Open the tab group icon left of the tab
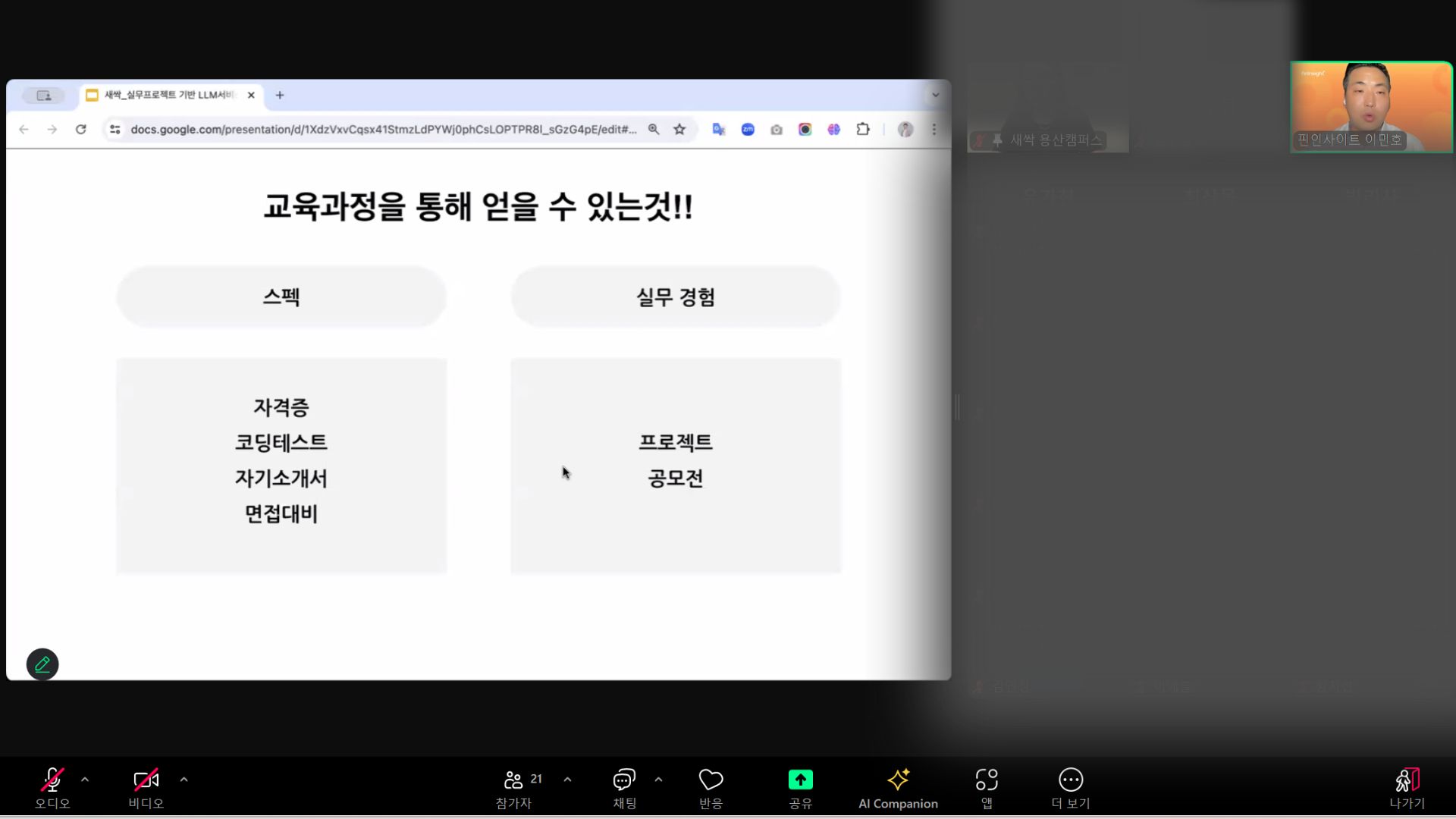The width and height of the screenshot is (1456, 819). (x=43, y=96)
